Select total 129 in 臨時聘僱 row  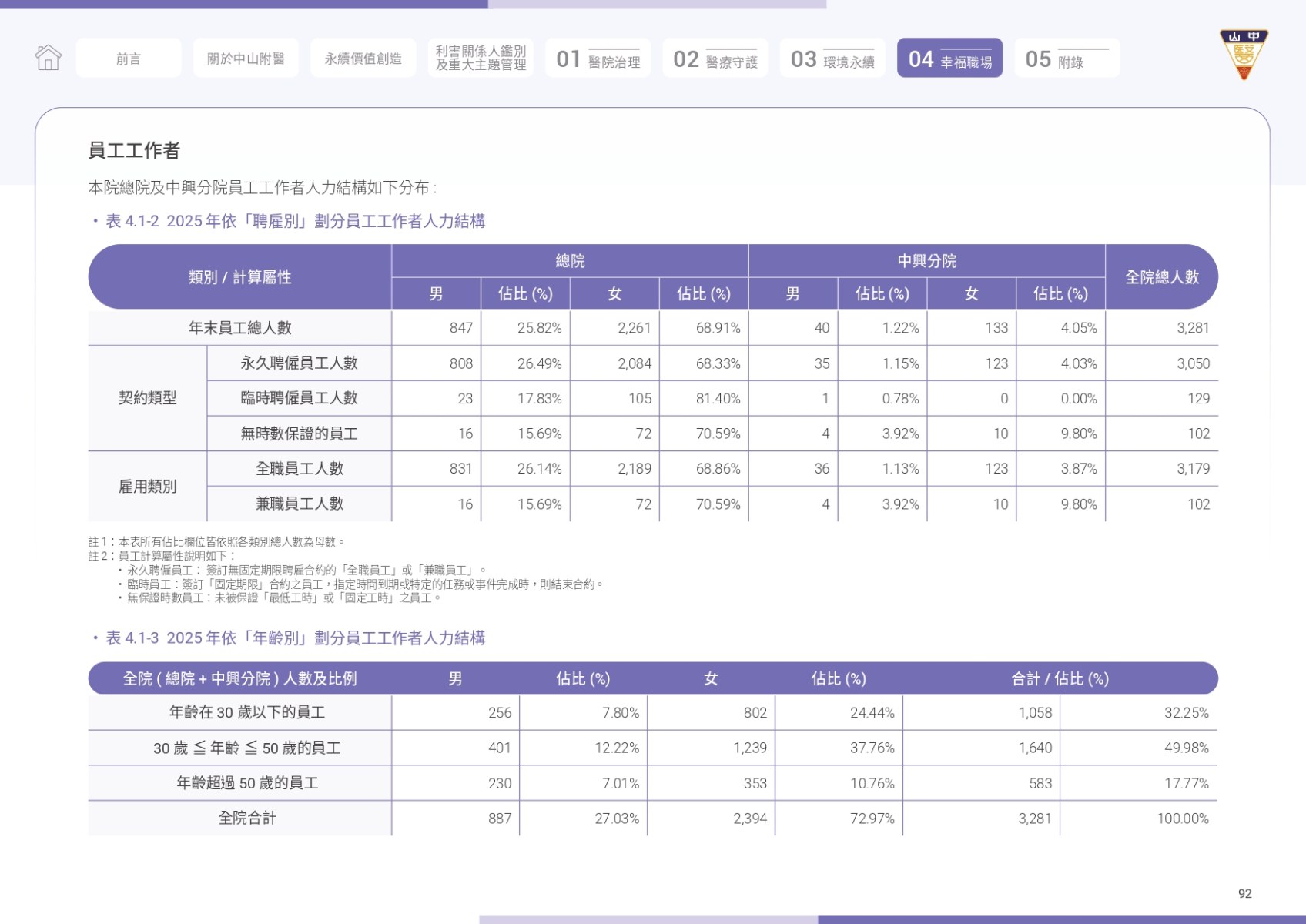1199,399
